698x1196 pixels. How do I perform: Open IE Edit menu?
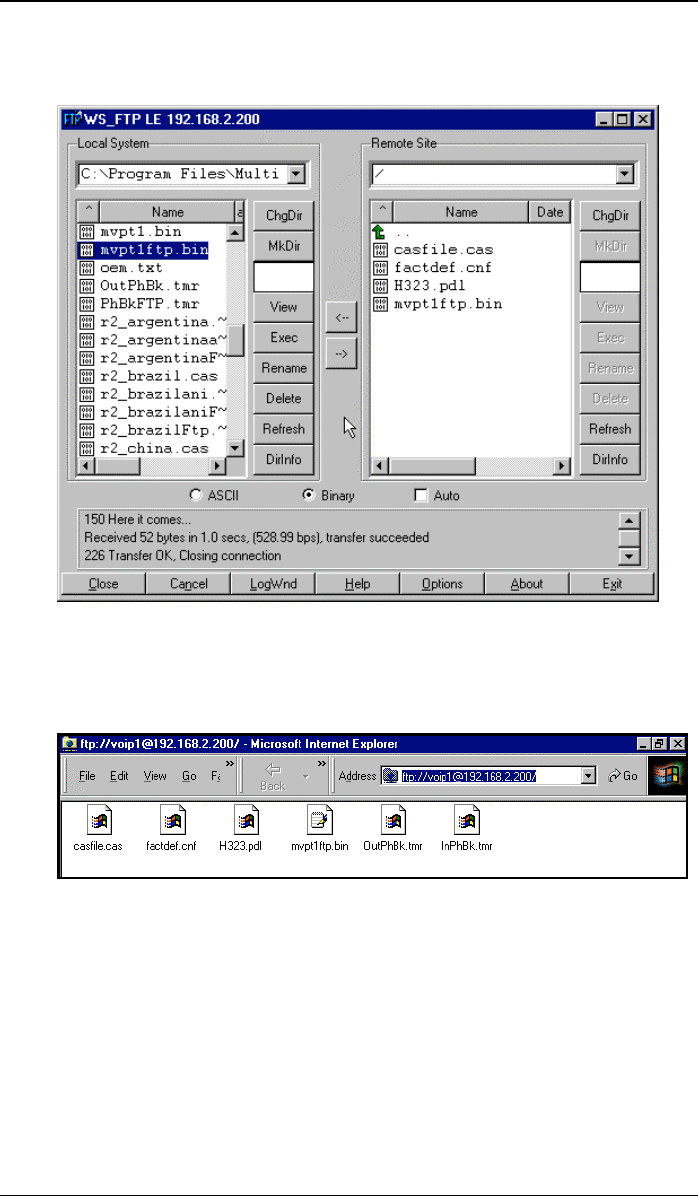click(x=119, y=776)
